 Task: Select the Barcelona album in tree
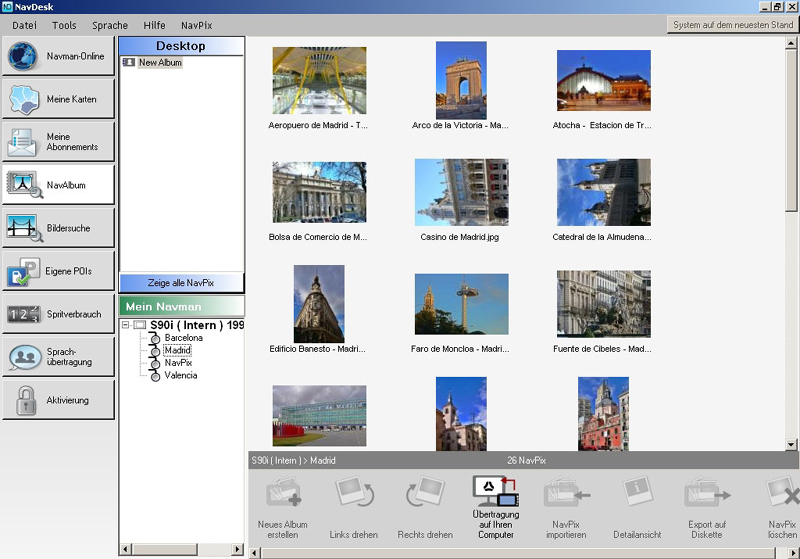pos(183,338)
